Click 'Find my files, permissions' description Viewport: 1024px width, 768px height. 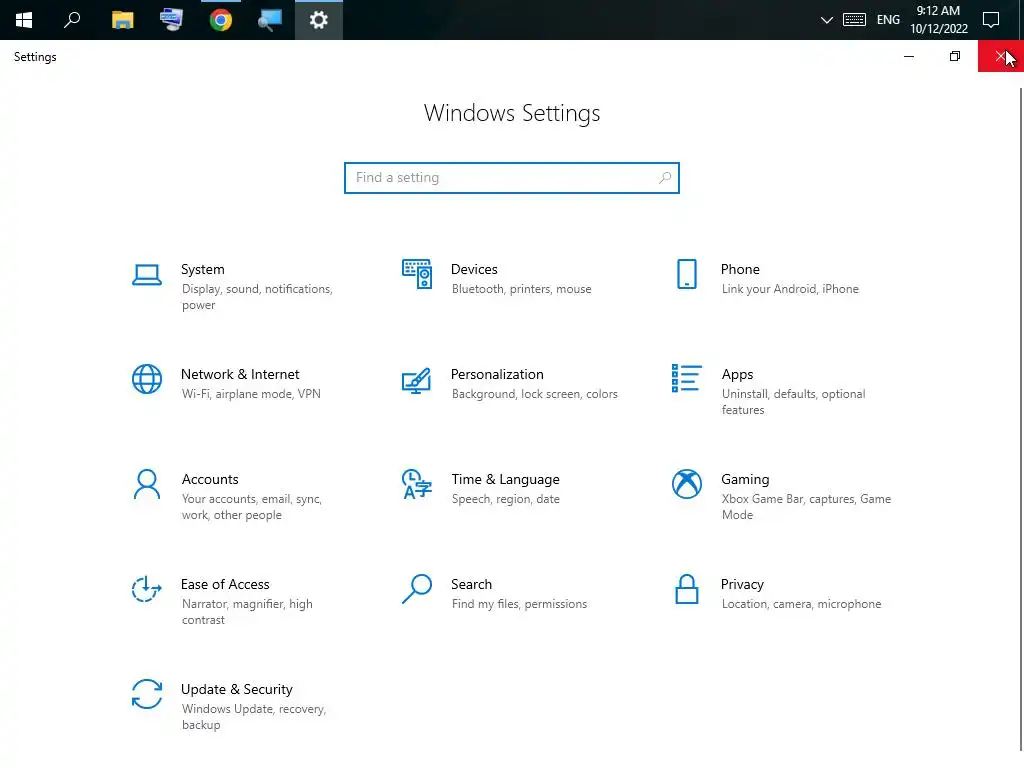[x=519, y=604]
